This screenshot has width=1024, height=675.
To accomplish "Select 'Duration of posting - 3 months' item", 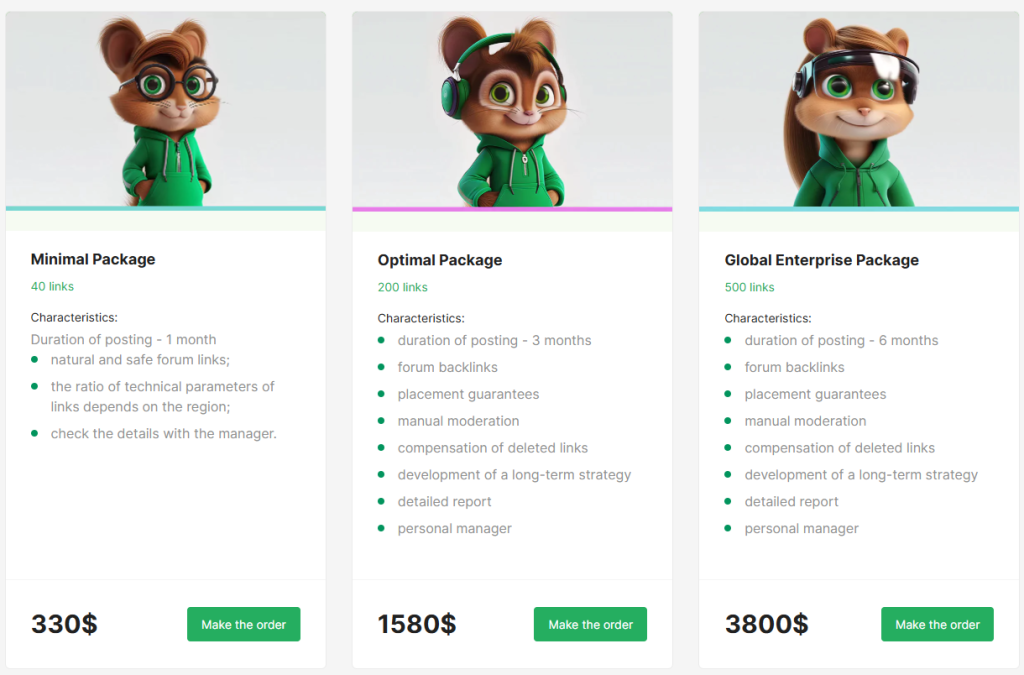I will tap(494, 340).
